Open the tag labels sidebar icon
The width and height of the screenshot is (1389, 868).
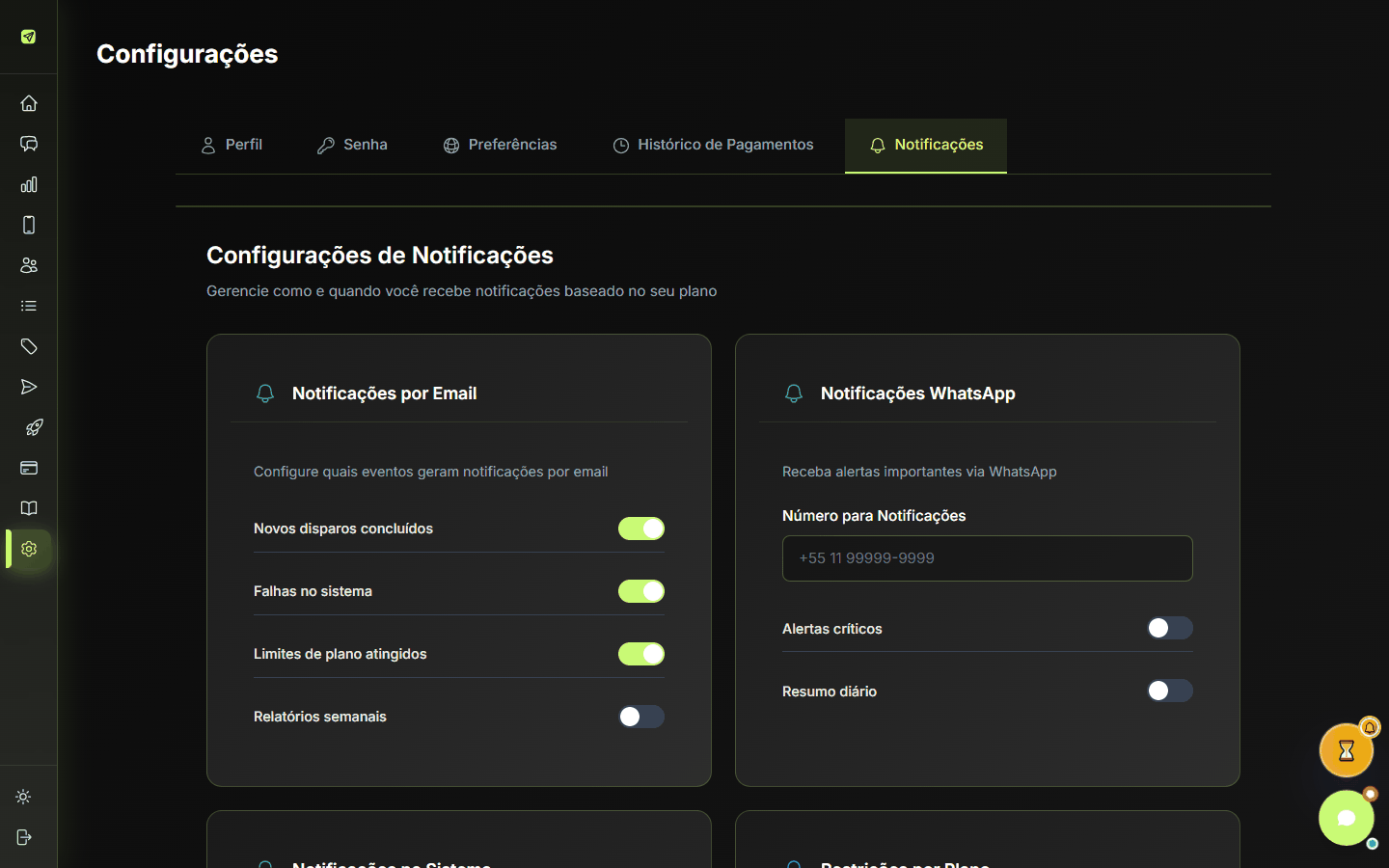(29, 346)
